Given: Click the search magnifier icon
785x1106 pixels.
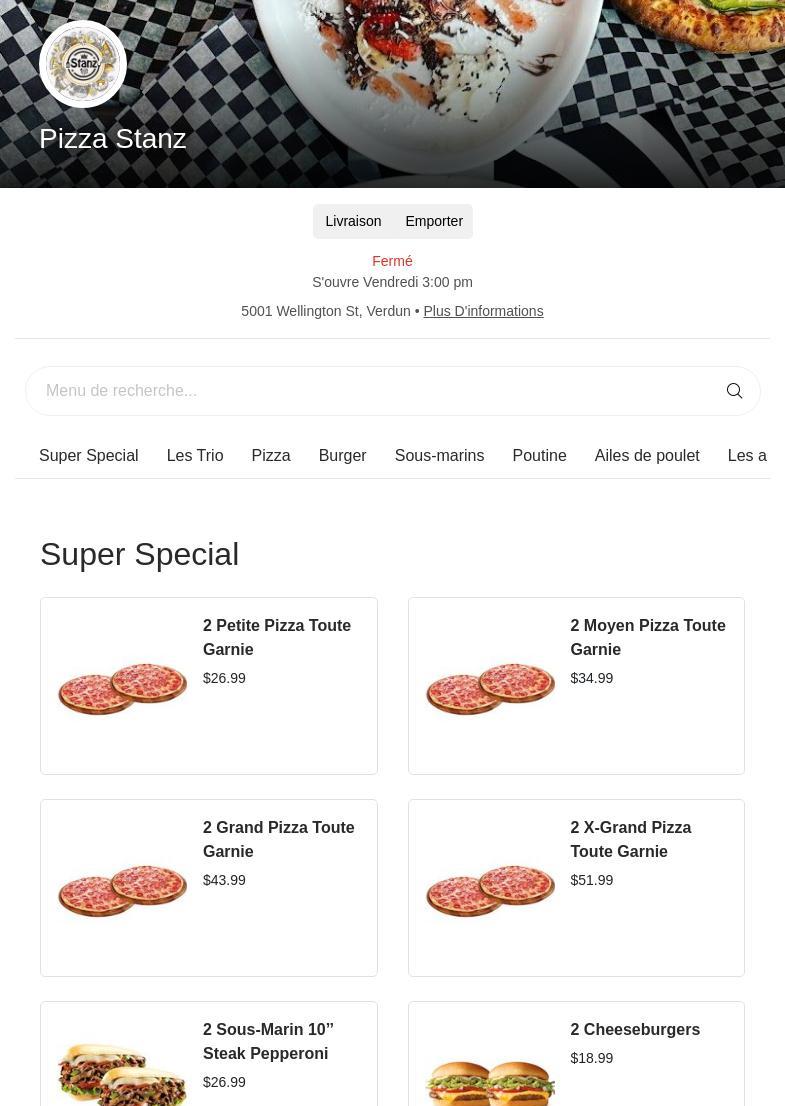Looking at the screenshot, I should 734,391.
